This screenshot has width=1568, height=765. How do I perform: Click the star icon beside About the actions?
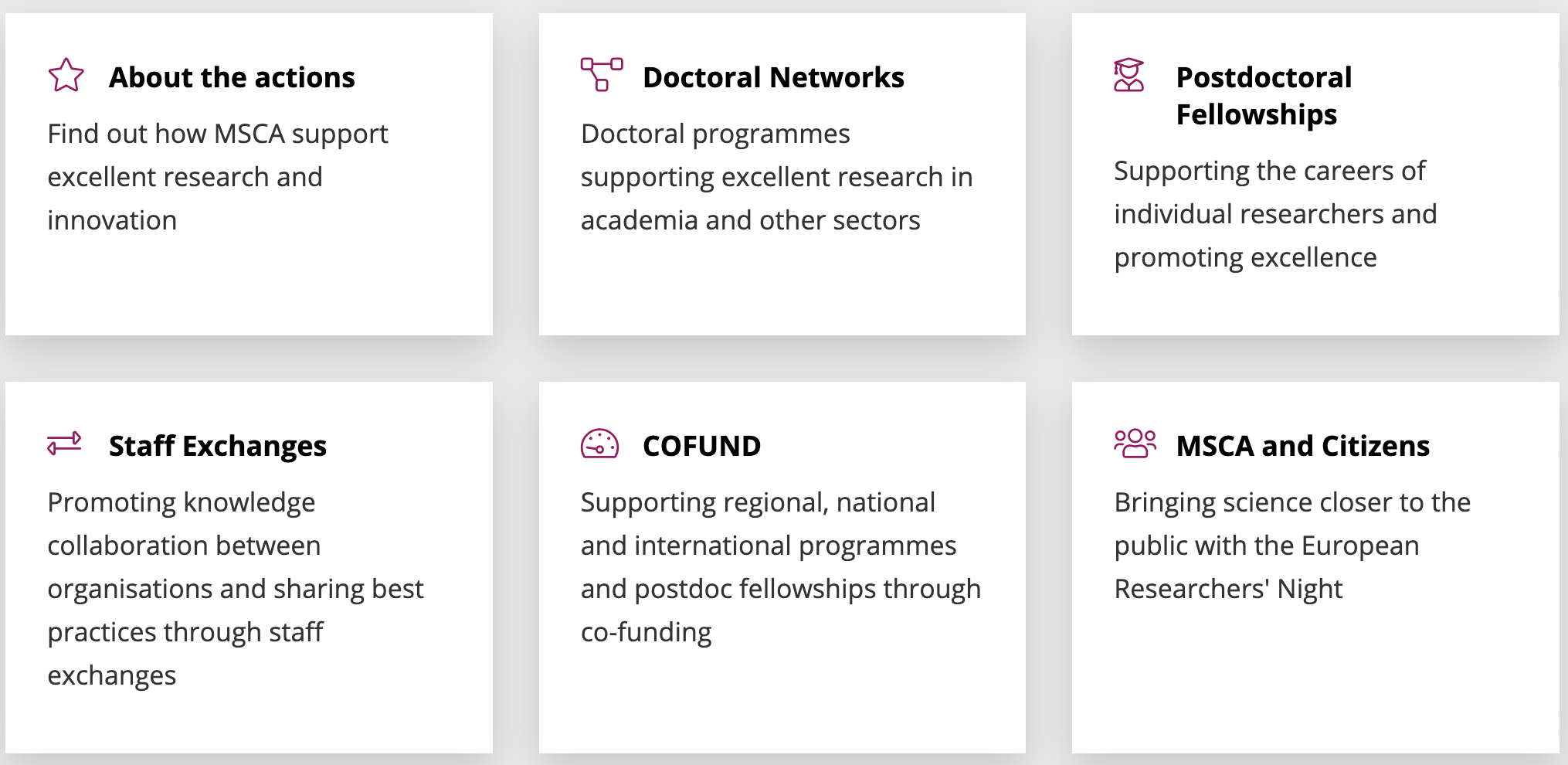point(66,75)
